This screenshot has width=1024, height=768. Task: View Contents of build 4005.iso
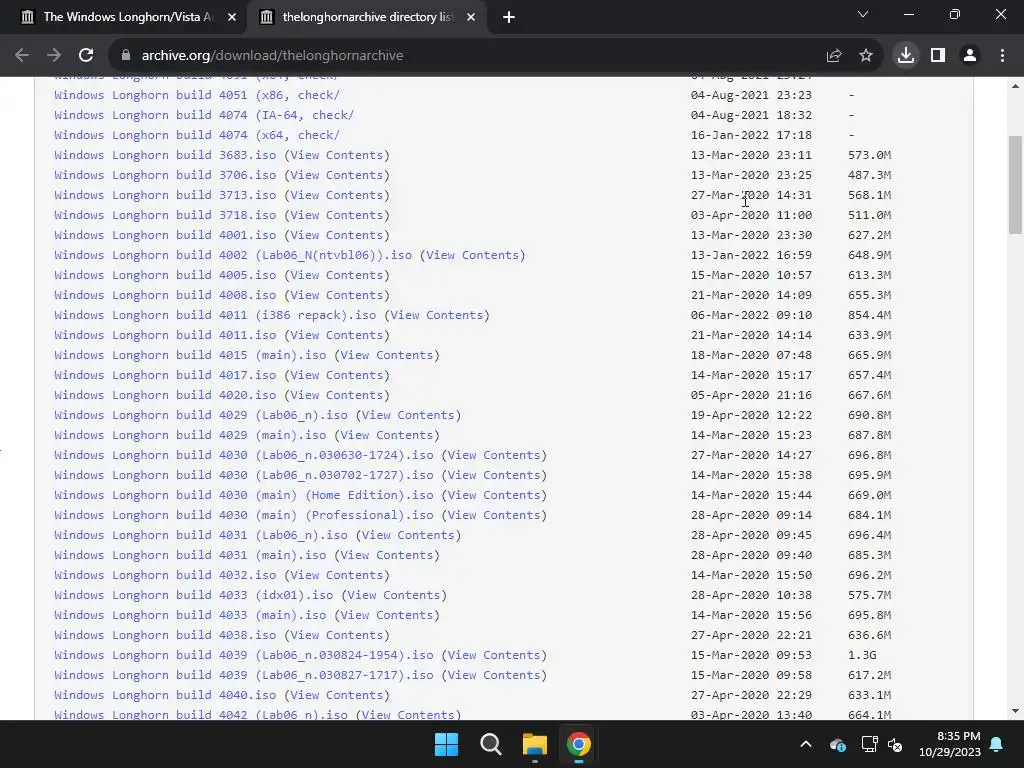pos(336,275)
